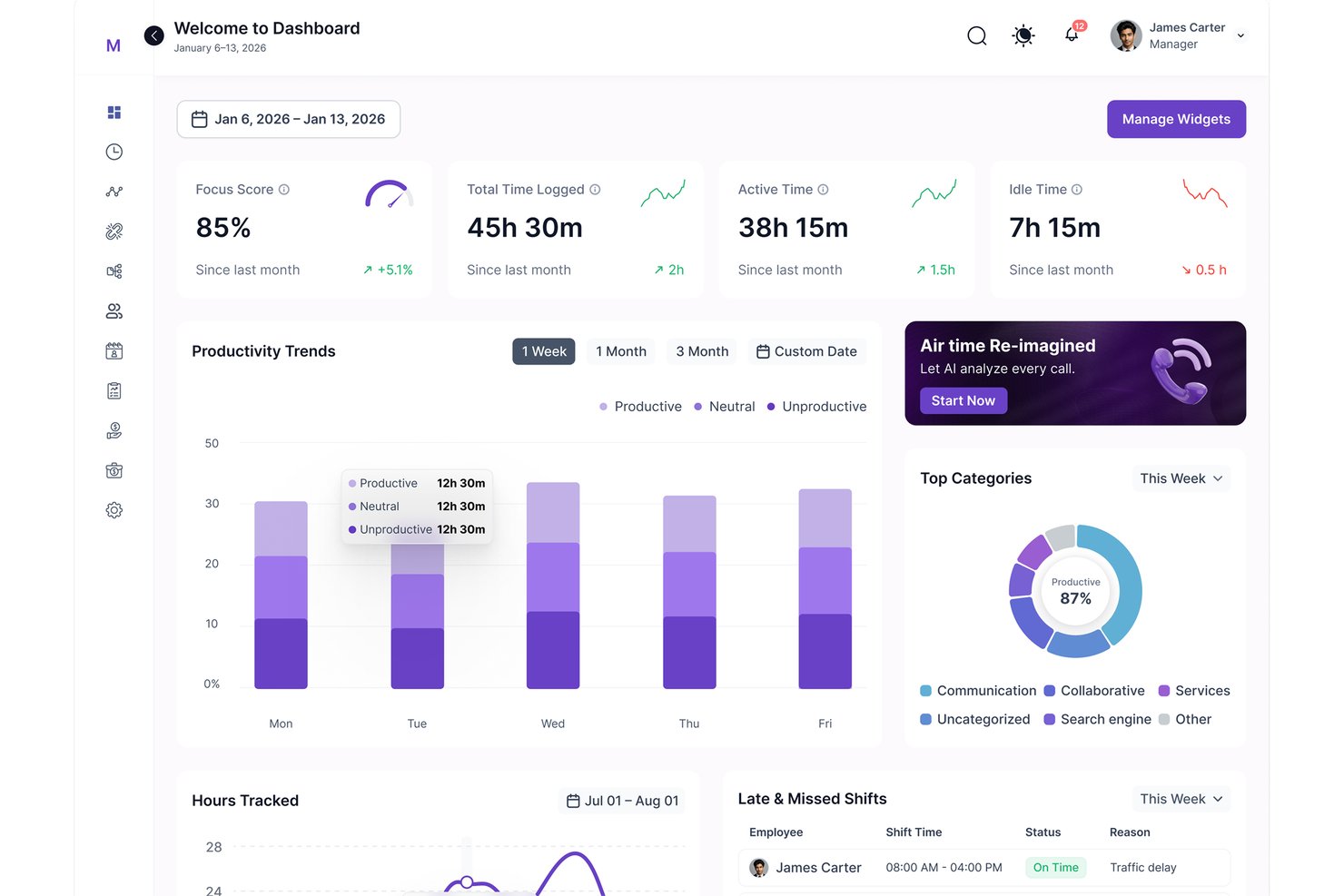Open the clipboard checklist sidebar icon
This screenshot has height=896, width=1344.
pyautogui.click(x=114, y=391)
